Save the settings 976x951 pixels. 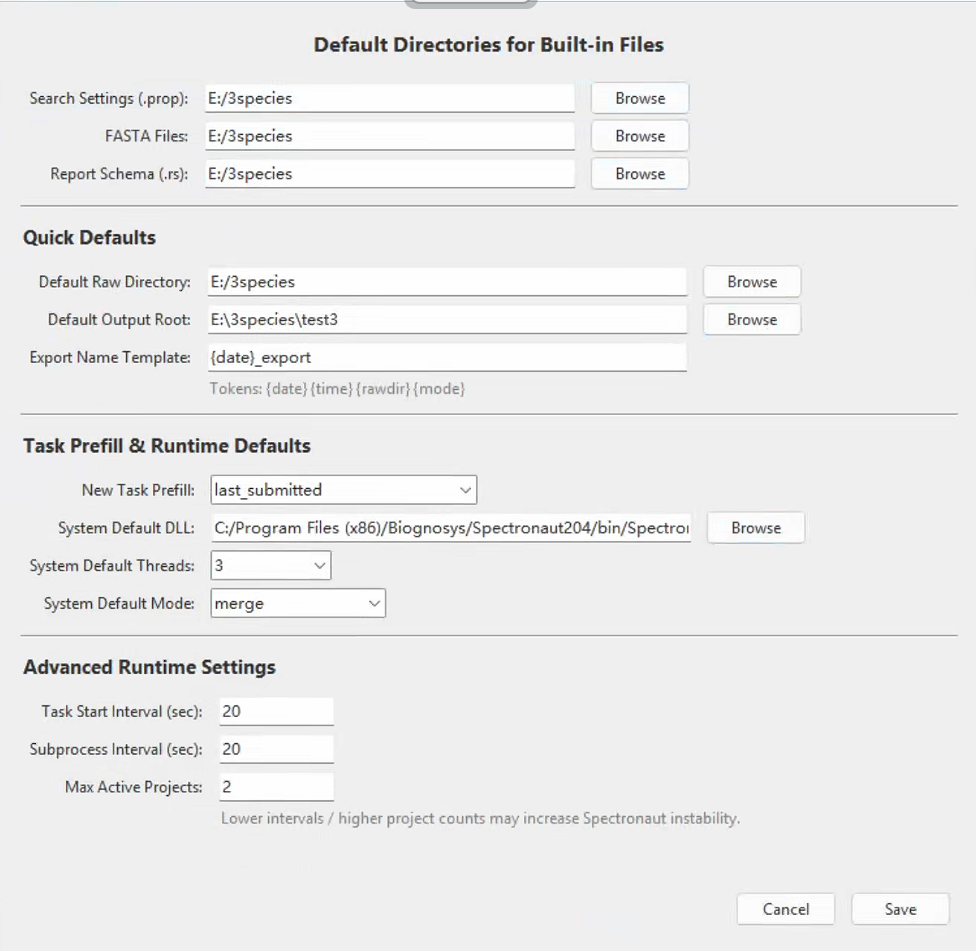[x=900, y=909]
